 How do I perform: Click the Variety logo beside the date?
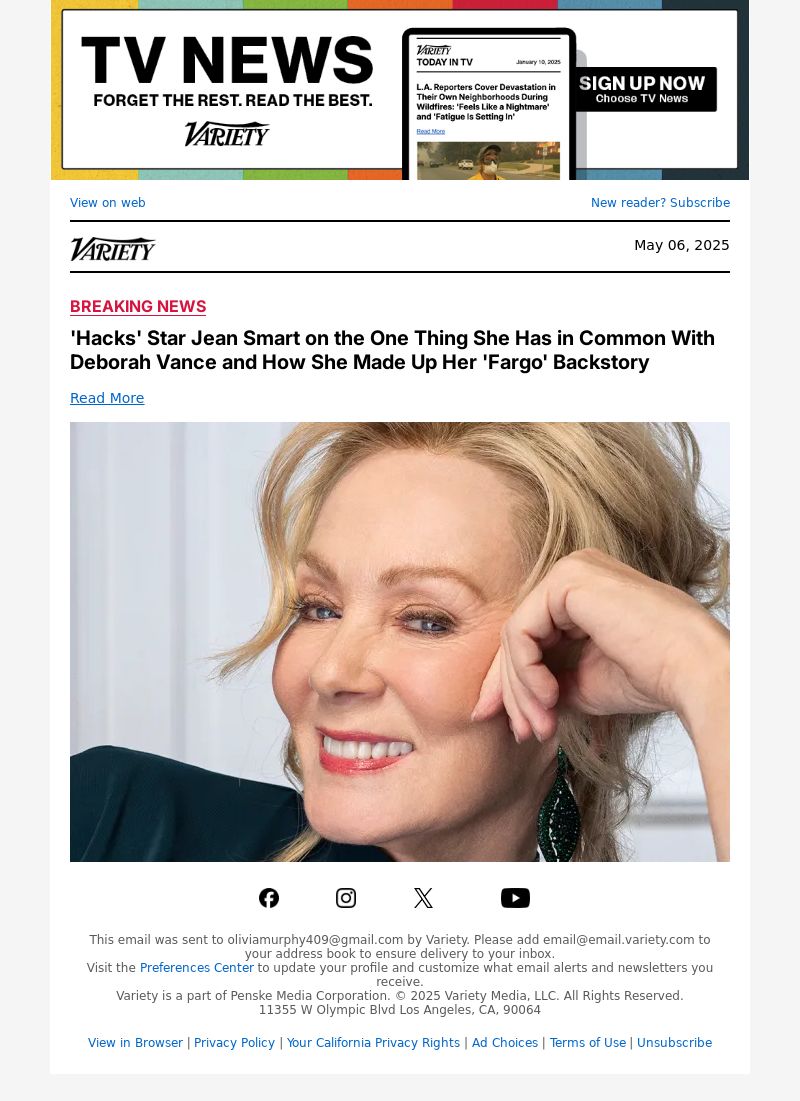pos(112,249)
